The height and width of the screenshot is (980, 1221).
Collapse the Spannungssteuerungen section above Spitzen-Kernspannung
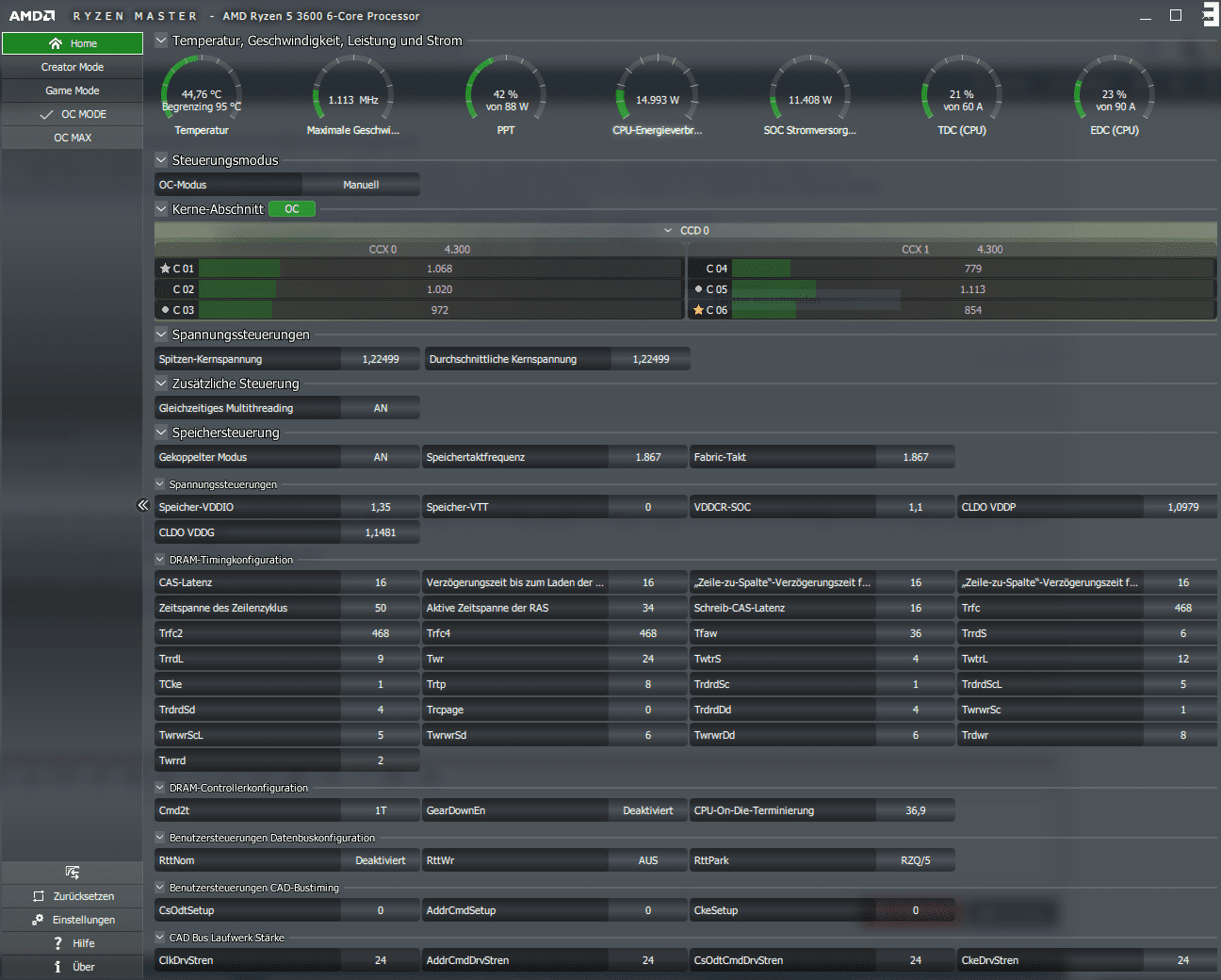pos(161,335)
